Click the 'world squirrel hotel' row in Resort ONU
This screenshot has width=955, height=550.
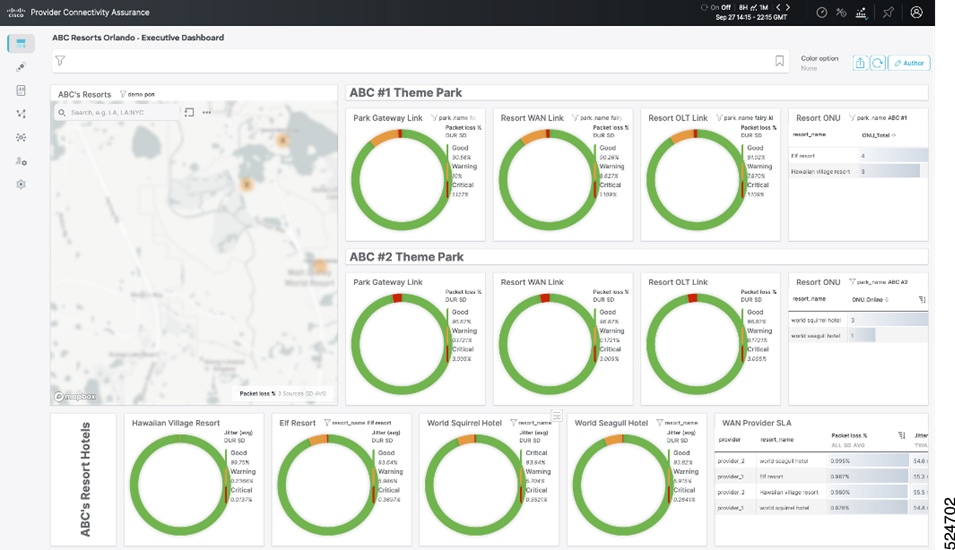click(858, 320)
